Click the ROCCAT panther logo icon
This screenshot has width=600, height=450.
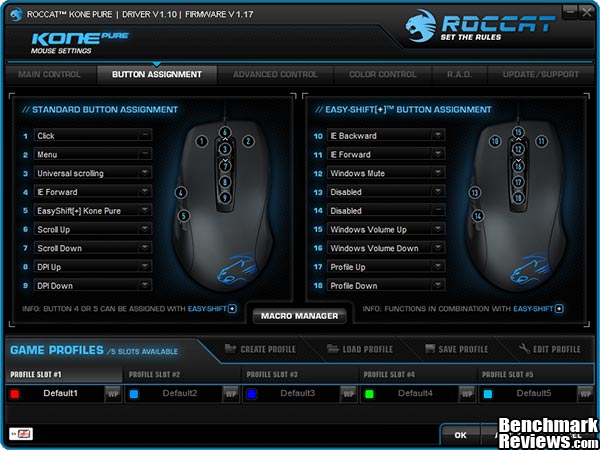coord(421,26)
